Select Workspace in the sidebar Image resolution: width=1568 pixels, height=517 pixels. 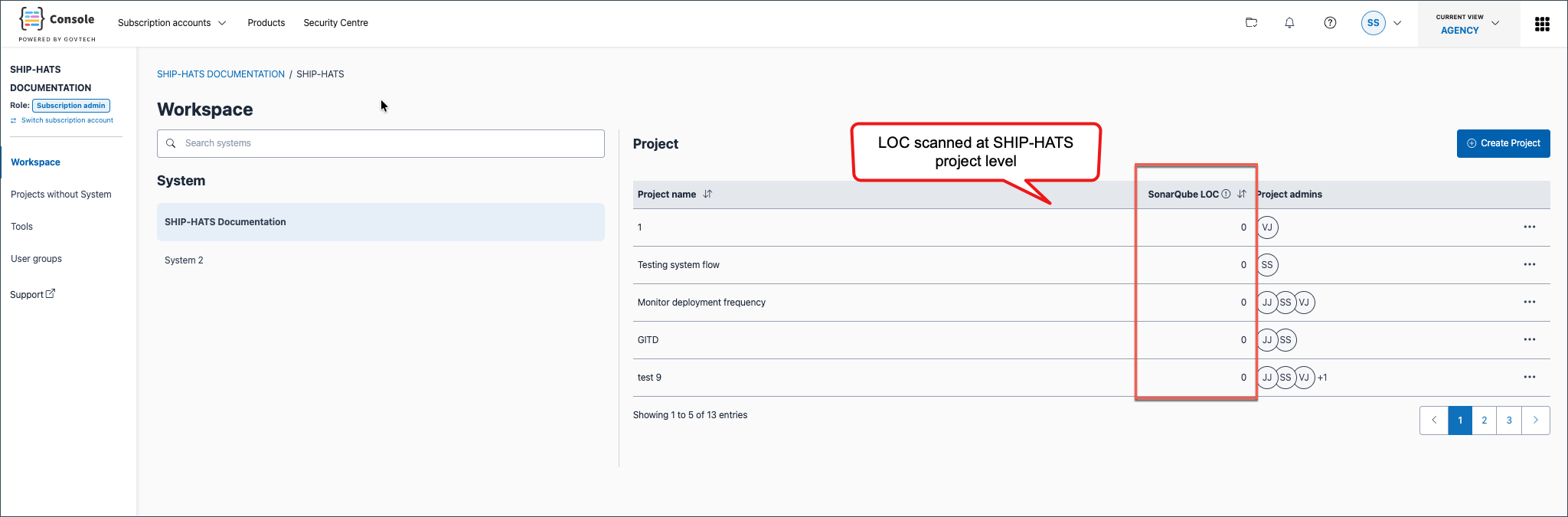pyautogui.click(x=35, y=162)
